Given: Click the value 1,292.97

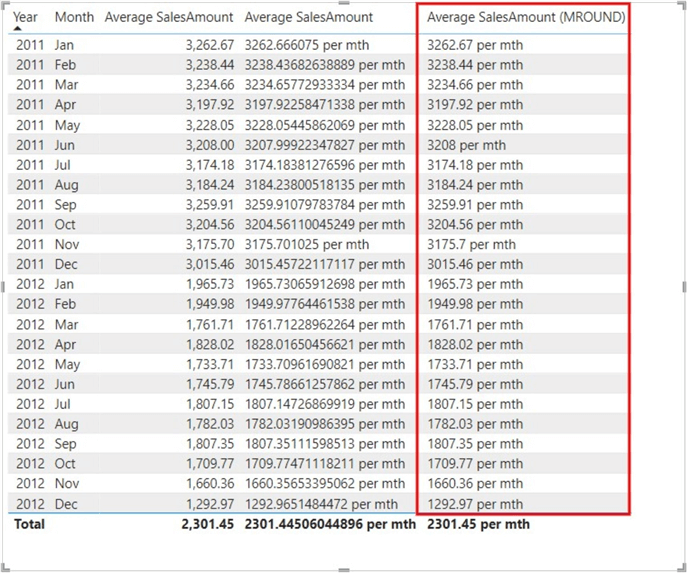Looking at the screenshot, I should 210,504.
